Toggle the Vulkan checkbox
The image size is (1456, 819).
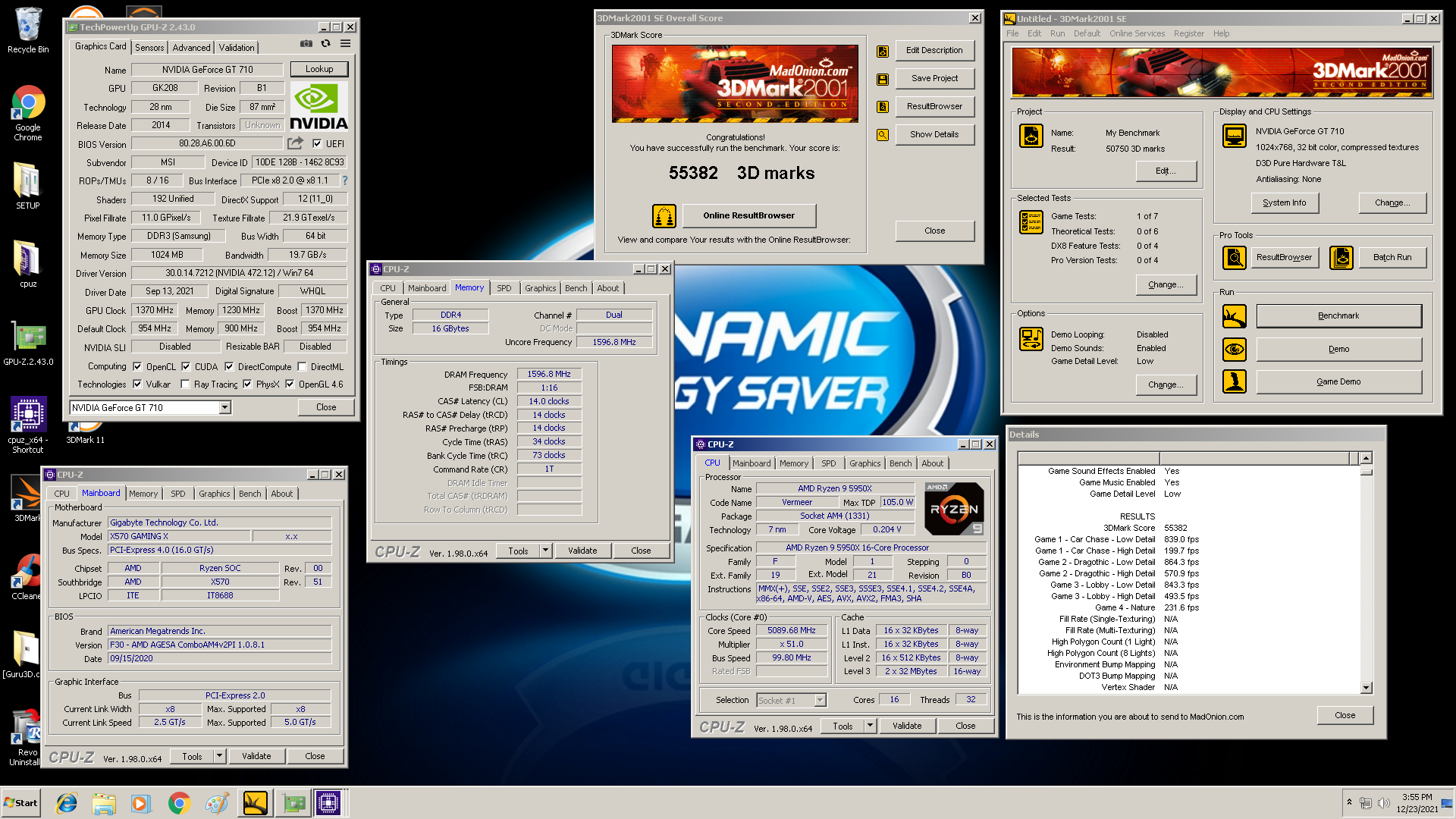137,384
